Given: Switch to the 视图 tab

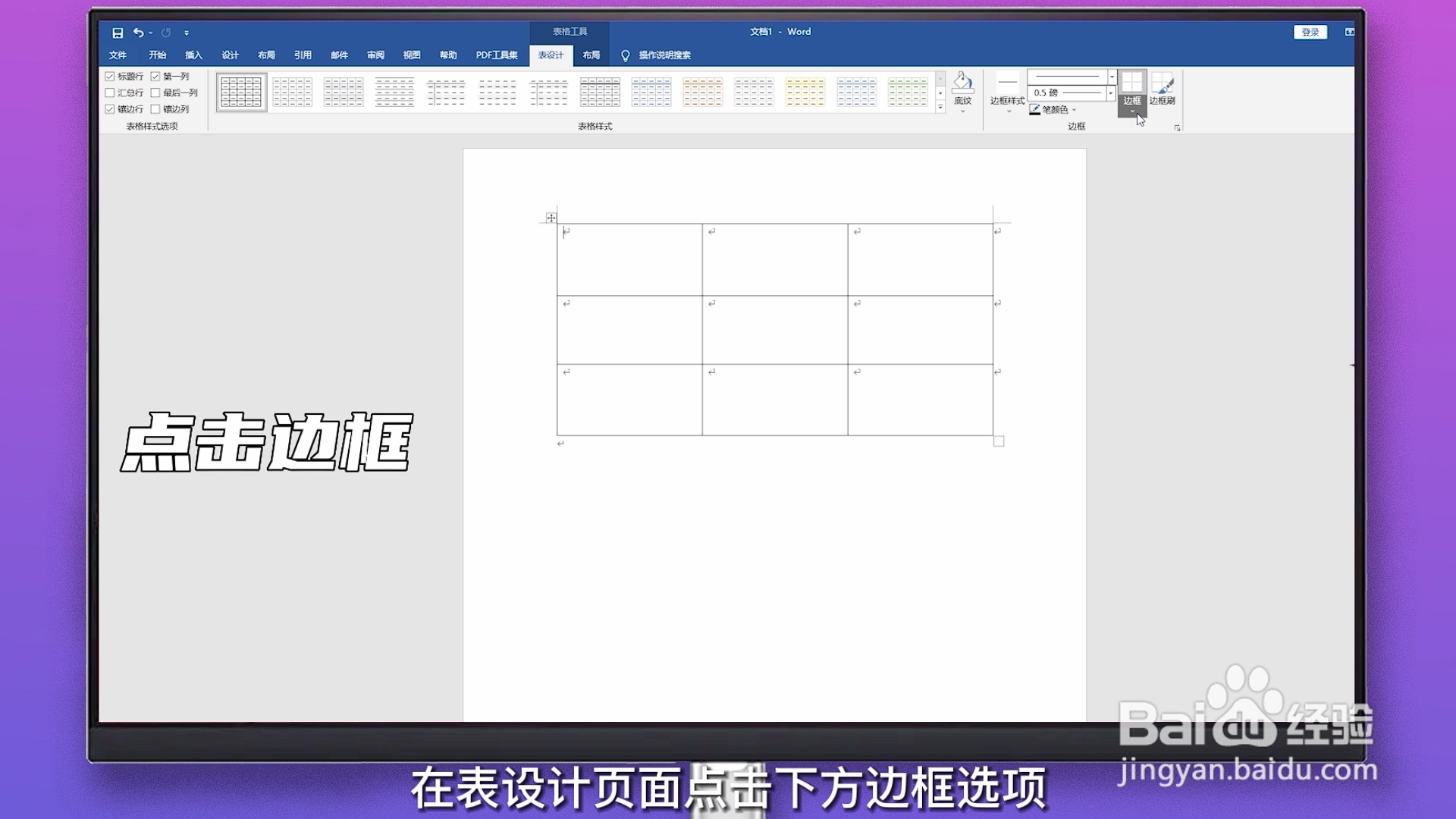Looking at the screenshot, I should pos(412,55).
